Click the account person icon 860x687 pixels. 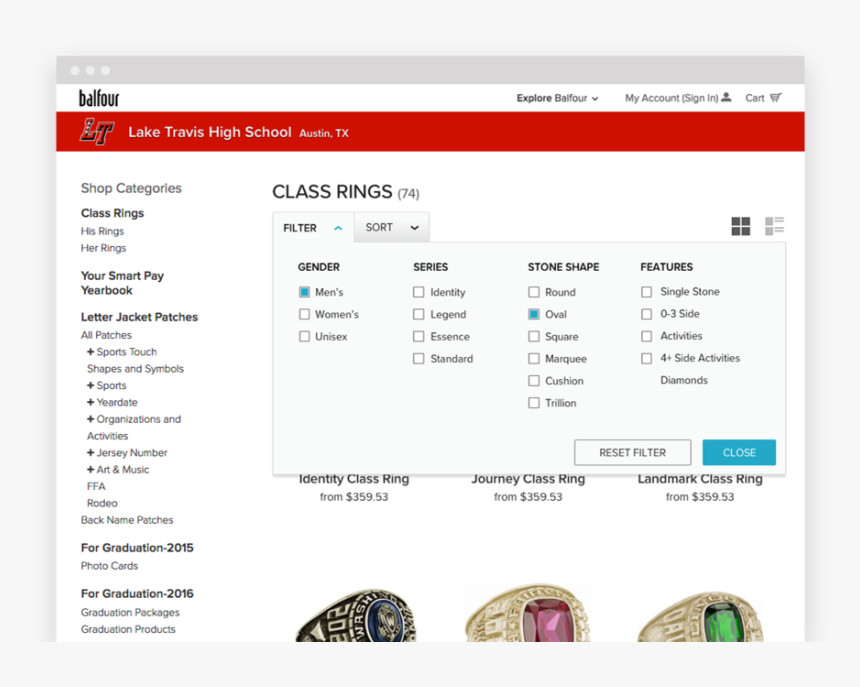coord(726,98)
